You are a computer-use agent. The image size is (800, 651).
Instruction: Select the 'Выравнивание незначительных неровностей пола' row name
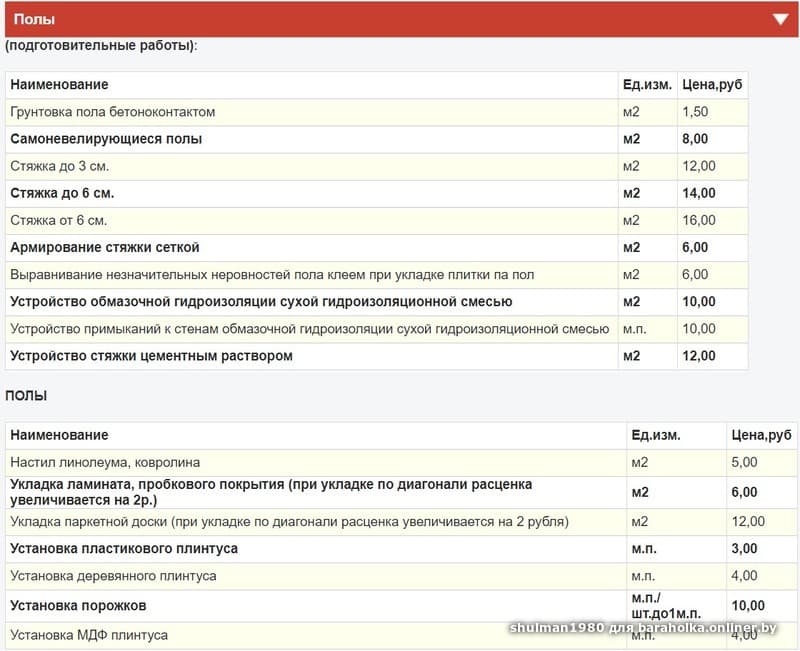[x=272, y=275]
